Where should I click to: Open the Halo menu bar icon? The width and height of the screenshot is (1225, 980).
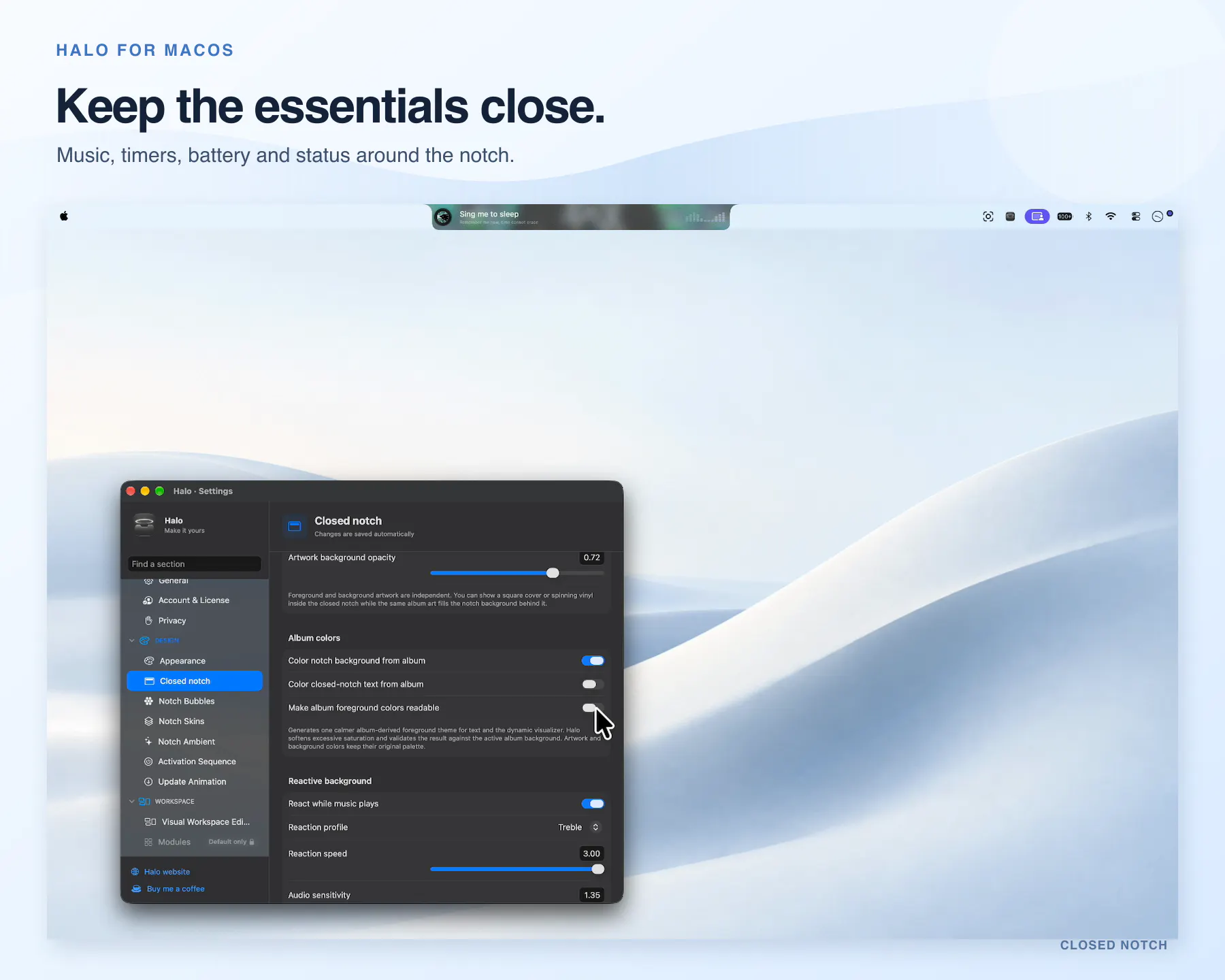[x=1011, y=216]
